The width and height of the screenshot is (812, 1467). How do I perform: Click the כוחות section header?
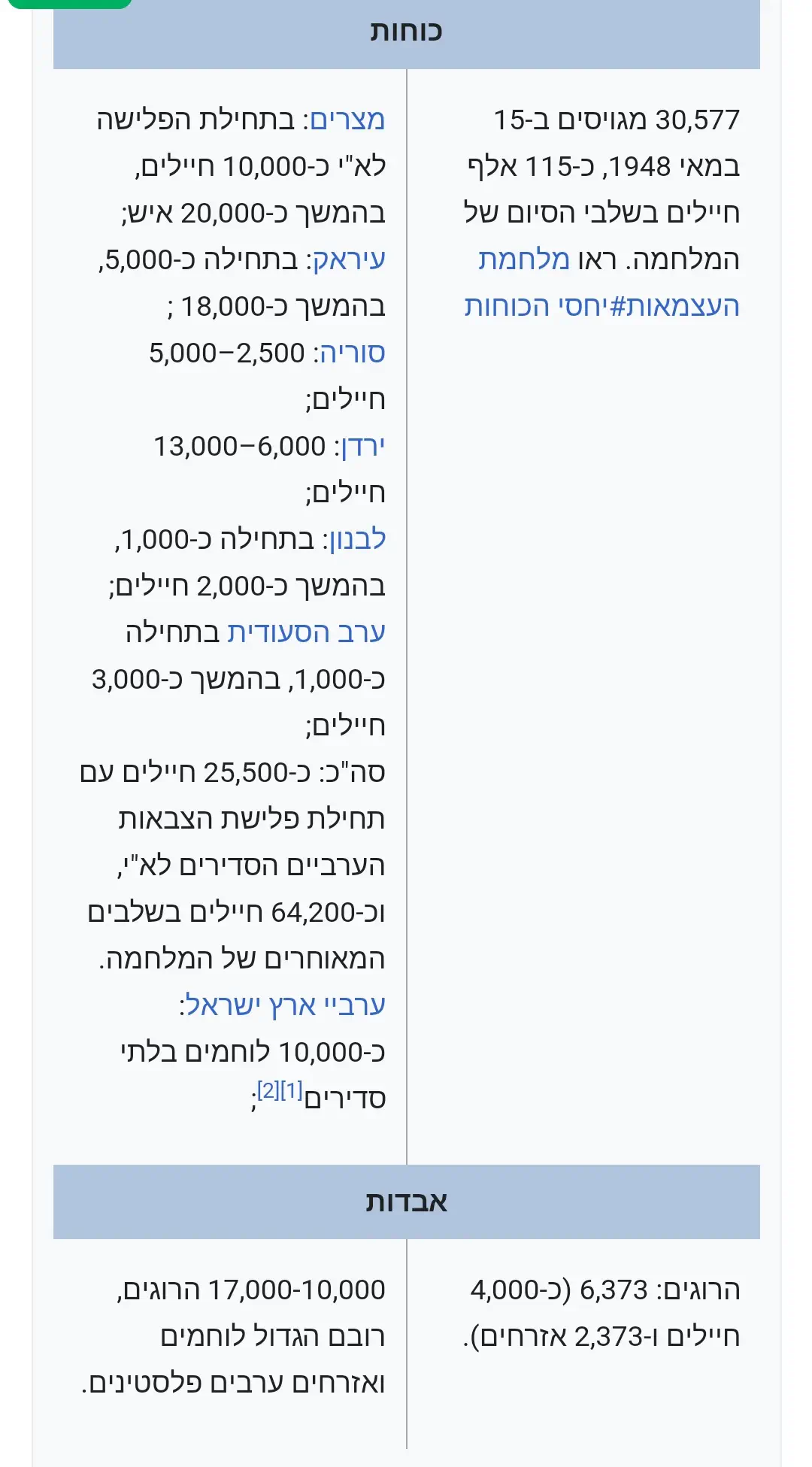pos(406,32)
